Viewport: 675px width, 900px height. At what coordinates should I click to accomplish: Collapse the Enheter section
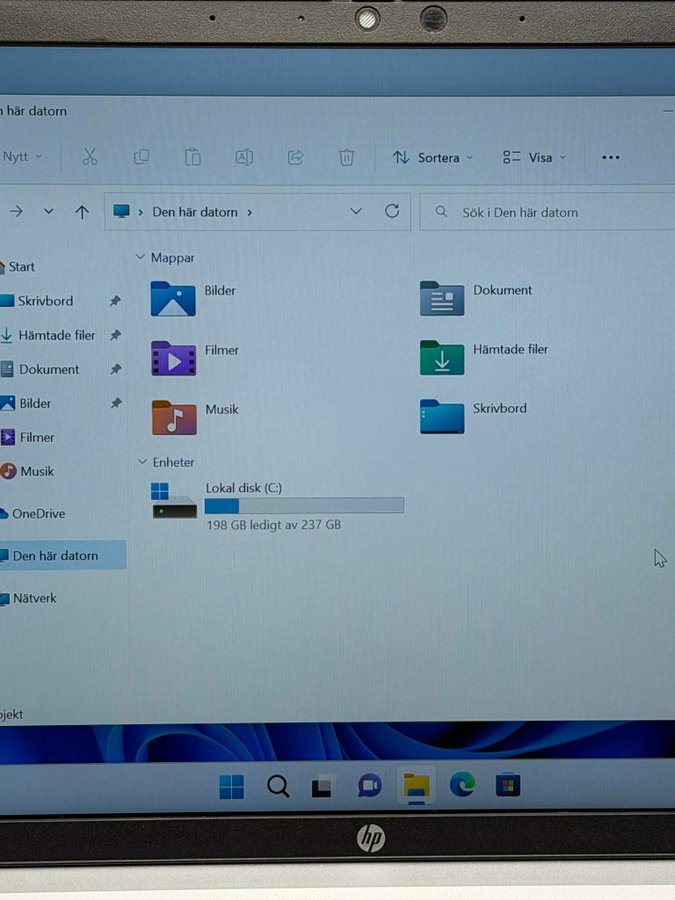[x=141, y=462]
